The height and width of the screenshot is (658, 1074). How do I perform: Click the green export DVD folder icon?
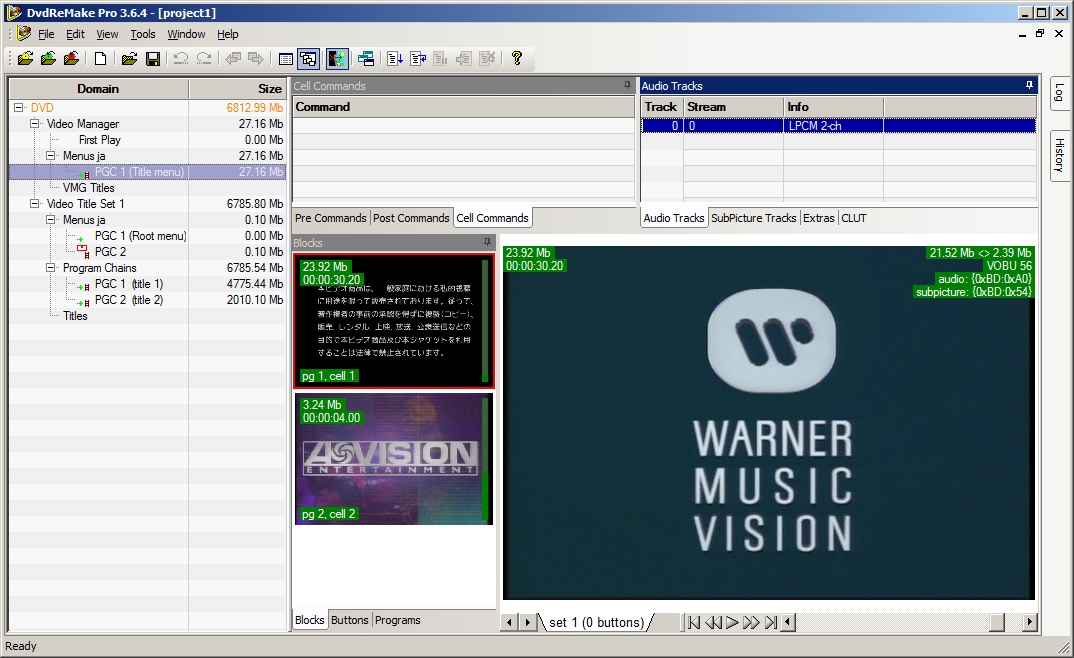click(x=48, y=59)
